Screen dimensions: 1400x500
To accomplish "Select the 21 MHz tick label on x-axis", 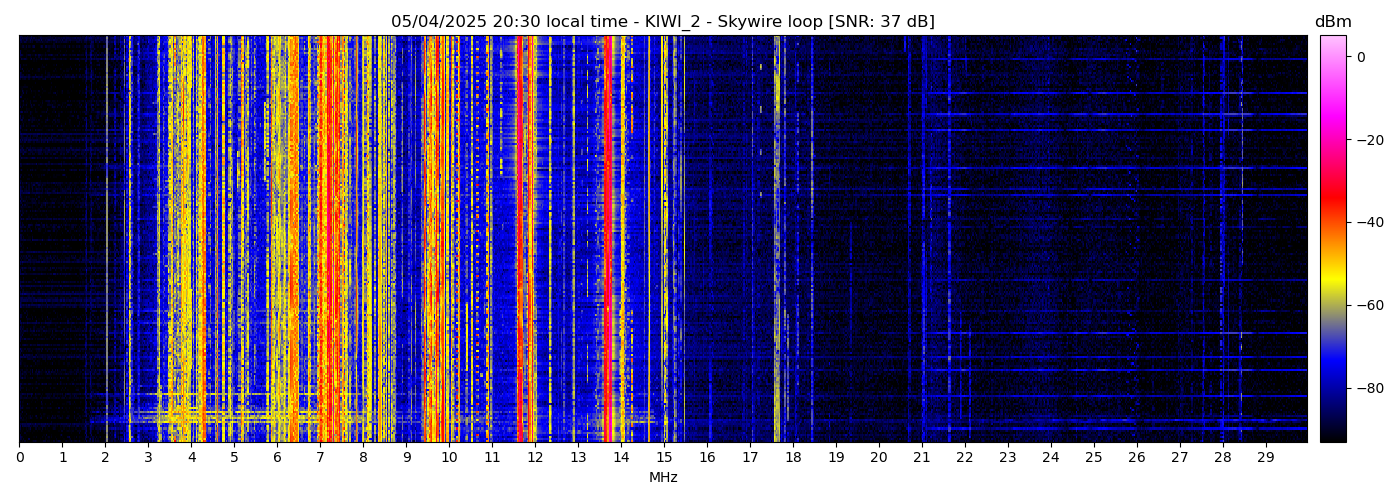I will coord(921,458).
